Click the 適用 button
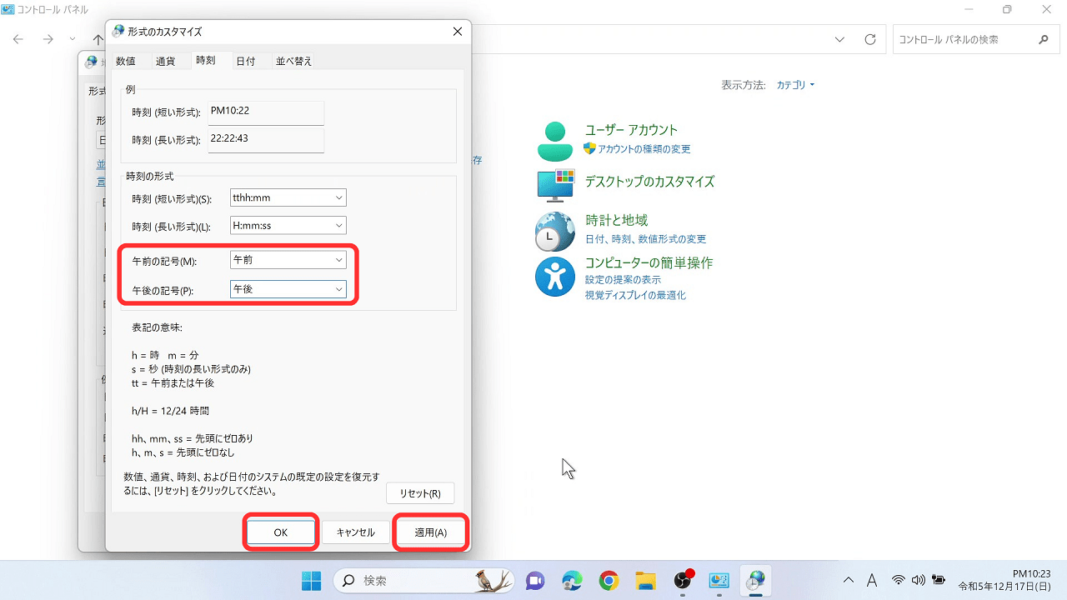 click(429, 532)
